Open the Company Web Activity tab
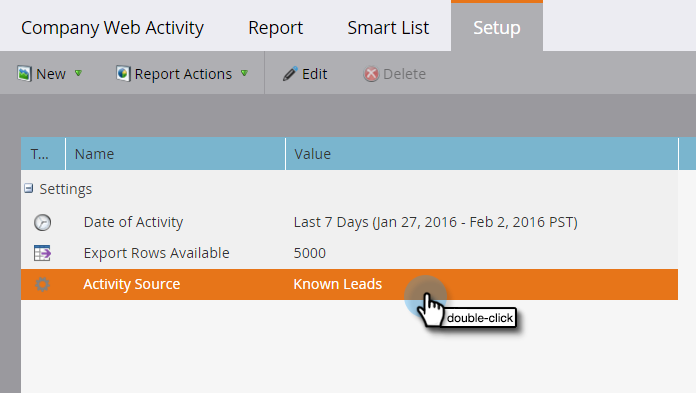Screen dimensions: 696x393 pyautogui.click(x=112, y=28)
